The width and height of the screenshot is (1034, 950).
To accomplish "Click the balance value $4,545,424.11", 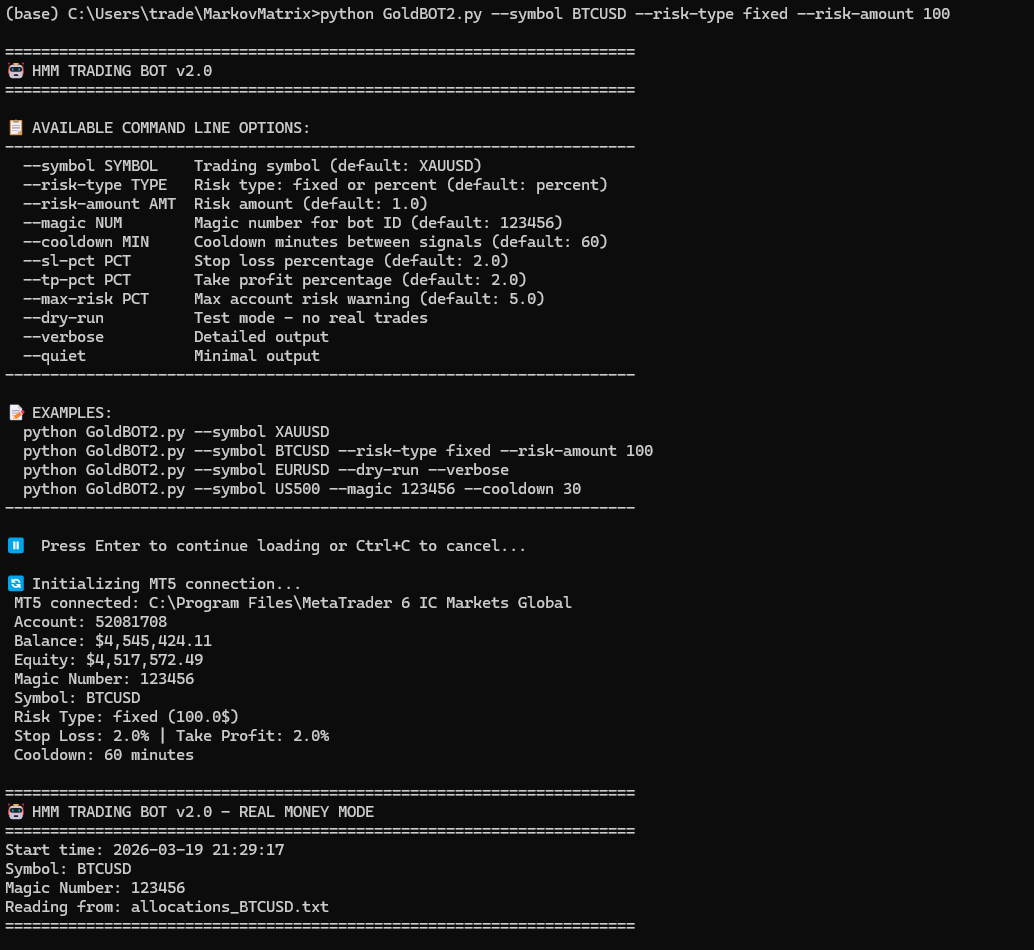I will point(153,641).
